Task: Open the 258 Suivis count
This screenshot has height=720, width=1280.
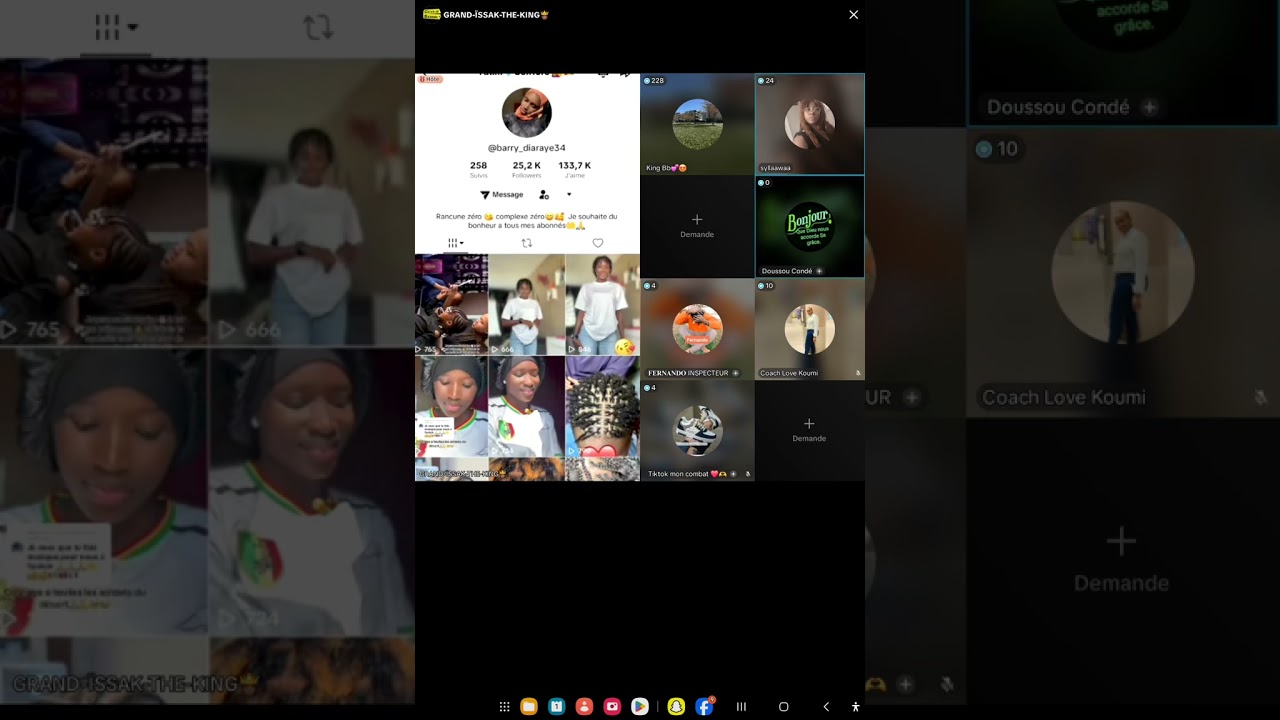Action: point(479,169)
